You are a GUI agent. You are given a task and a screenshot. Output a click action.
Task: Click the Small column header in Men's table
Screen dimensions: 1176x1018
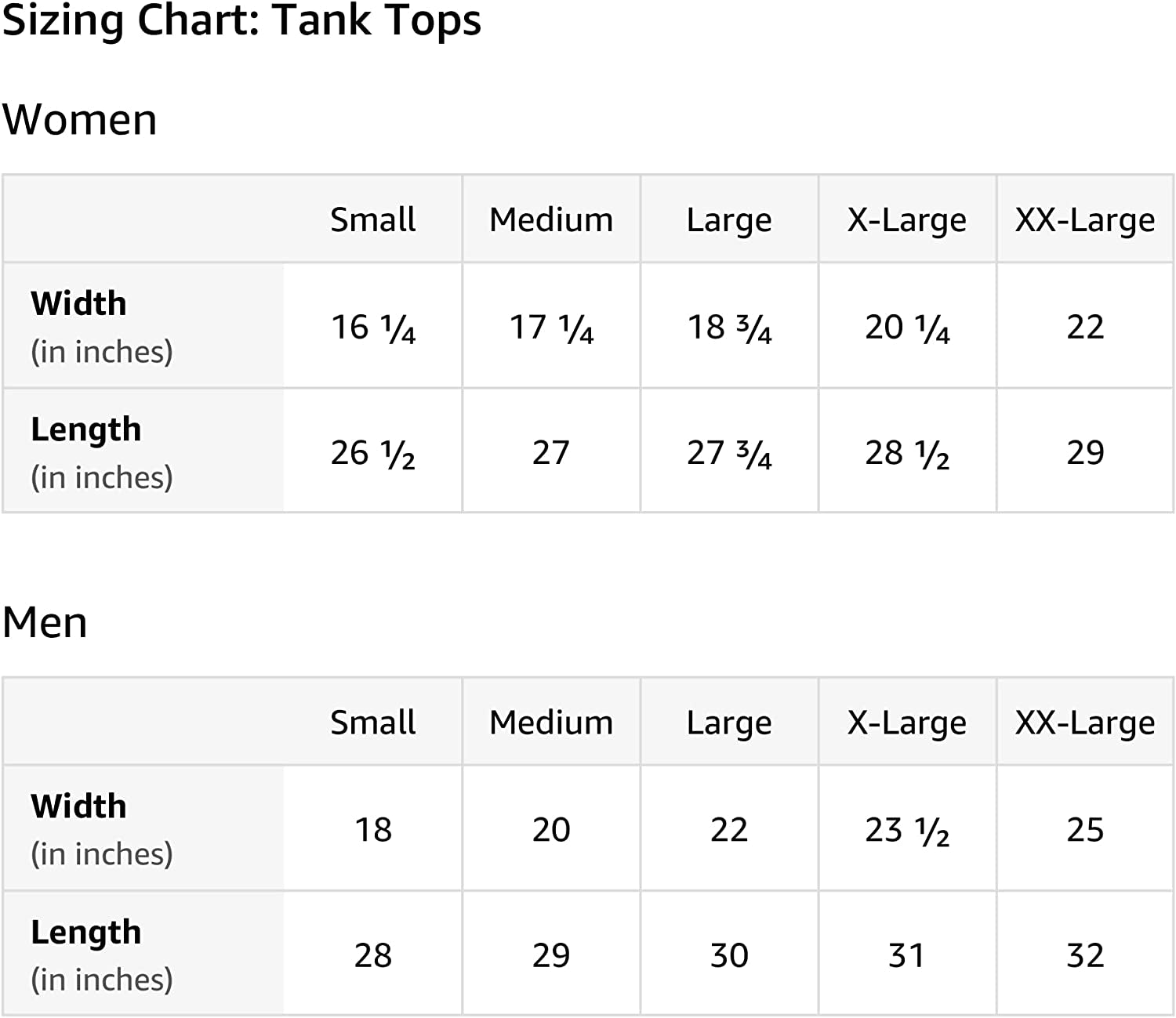click(x=373, y=722)
